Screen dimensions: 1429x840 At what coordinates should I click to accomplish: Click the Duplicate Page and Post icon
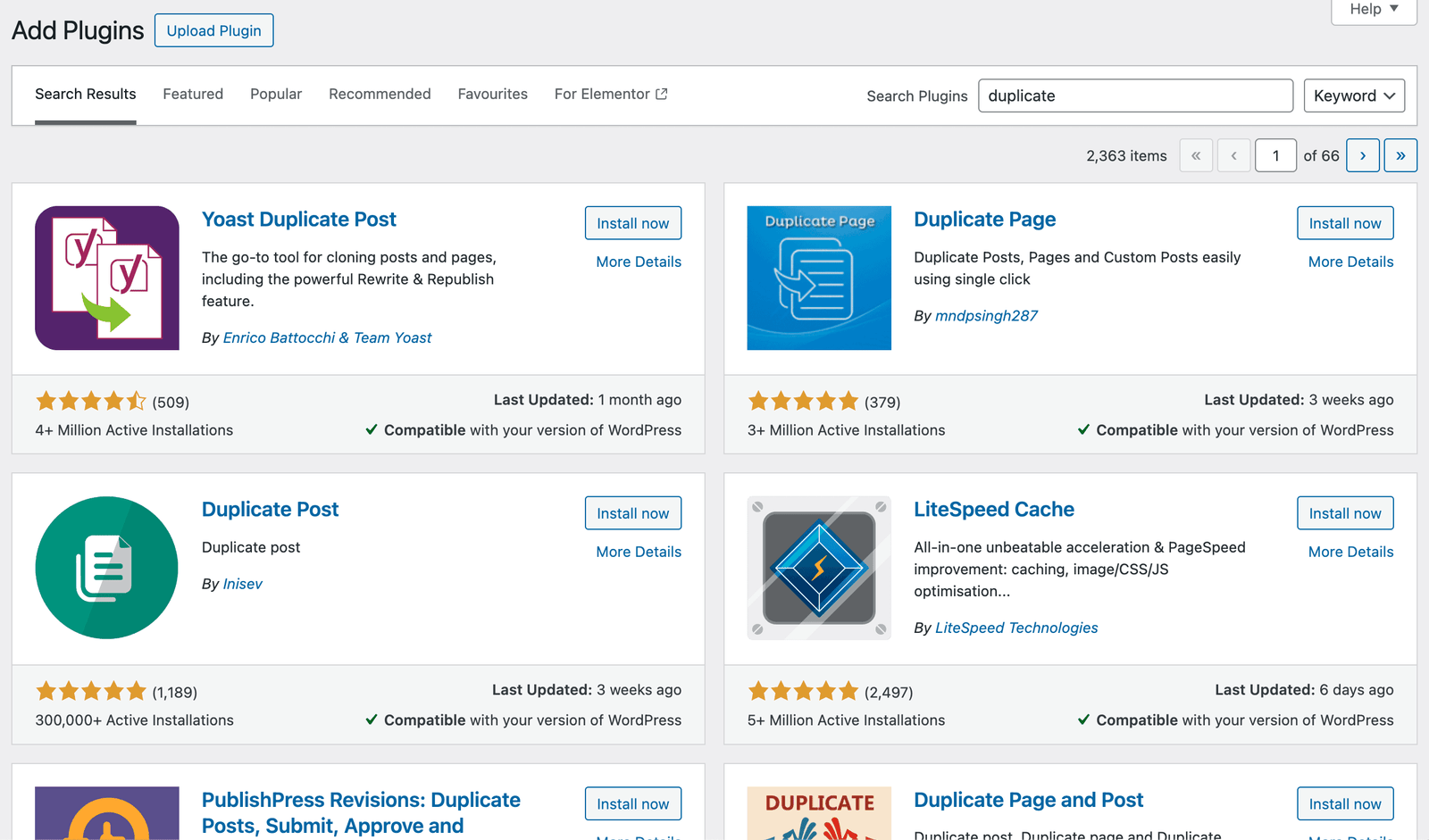[x=819, y=812]
